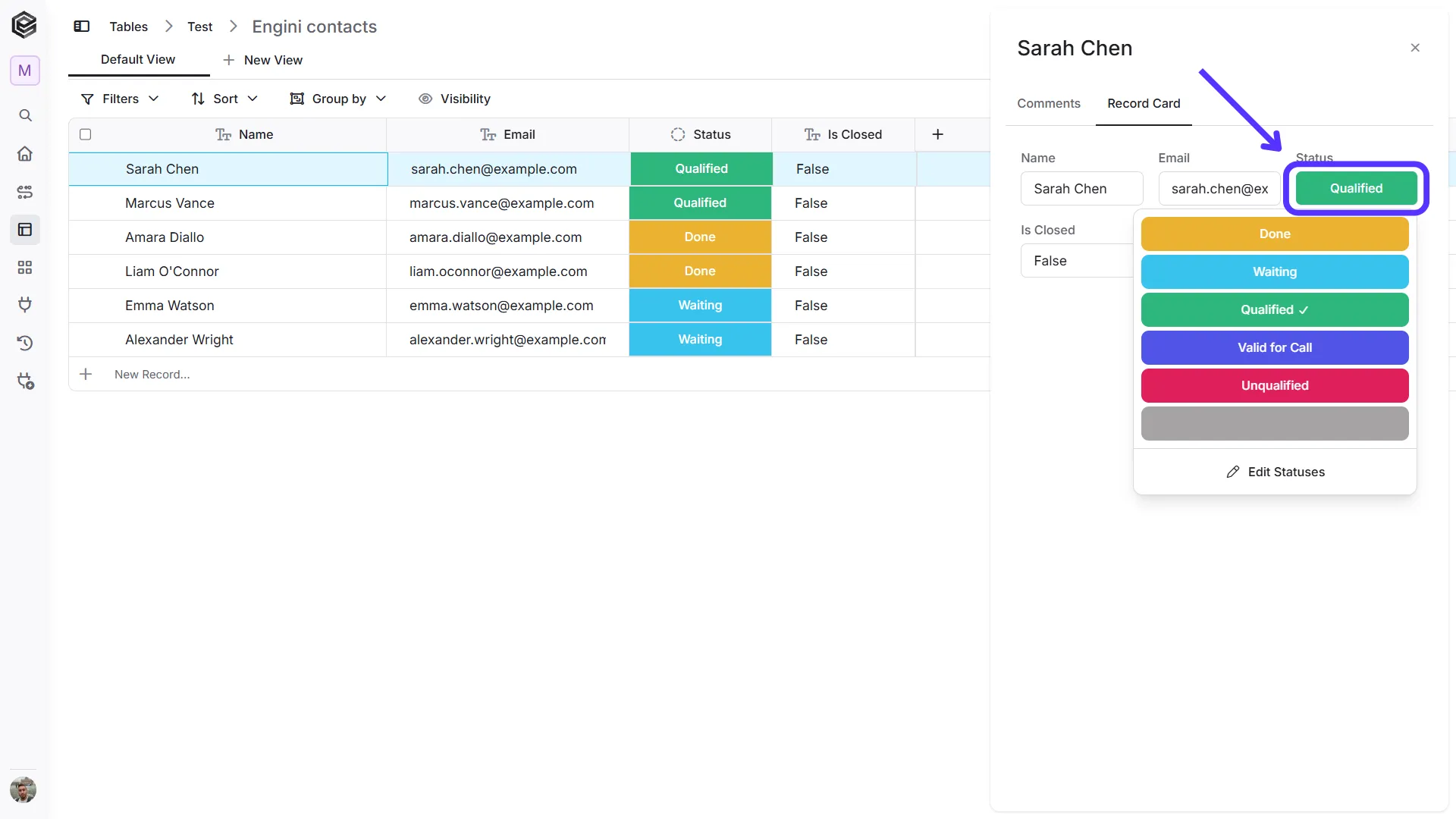Click the Is Closed column type icon
This screenshot has width=1456, height=819.
[x=812, y=135]
